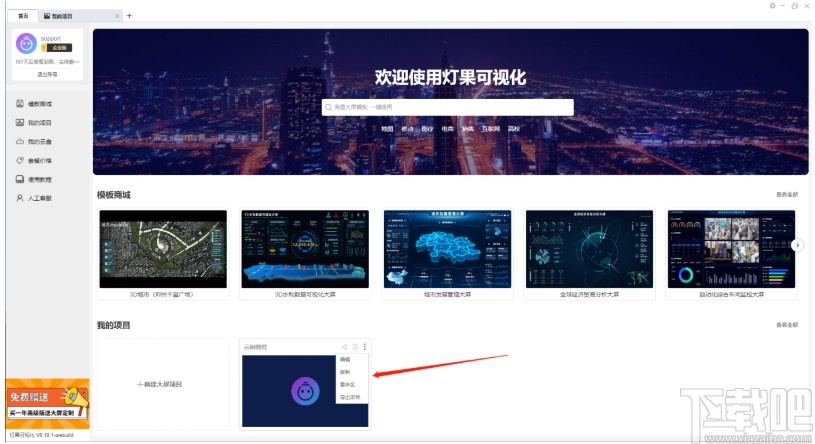Click the delete trash icon on 示例教程 card
This screenshot has width=815, height=444.
coord(355,347)
